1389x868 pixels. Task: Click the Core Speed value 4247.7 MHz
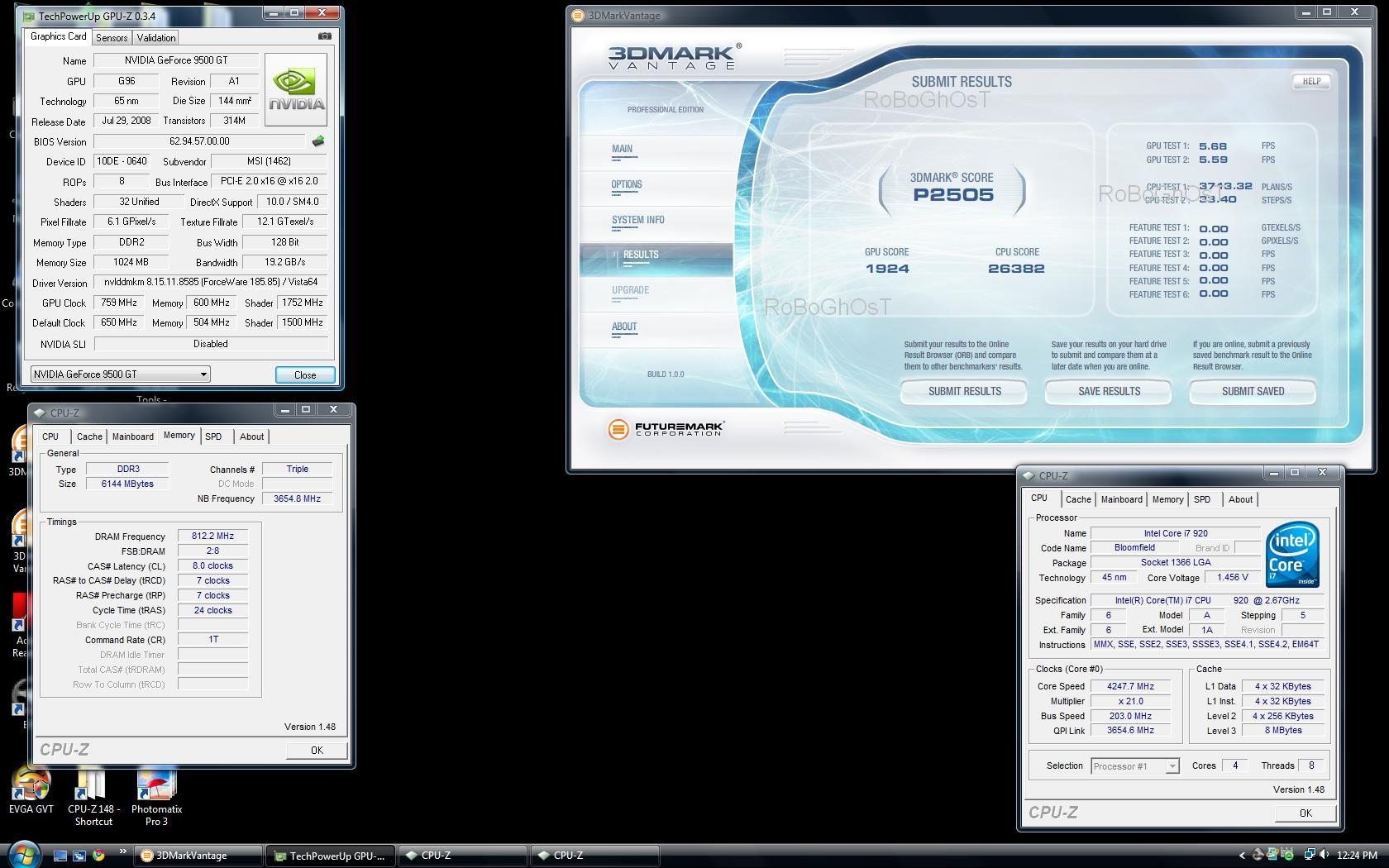tap(1130, 686)
